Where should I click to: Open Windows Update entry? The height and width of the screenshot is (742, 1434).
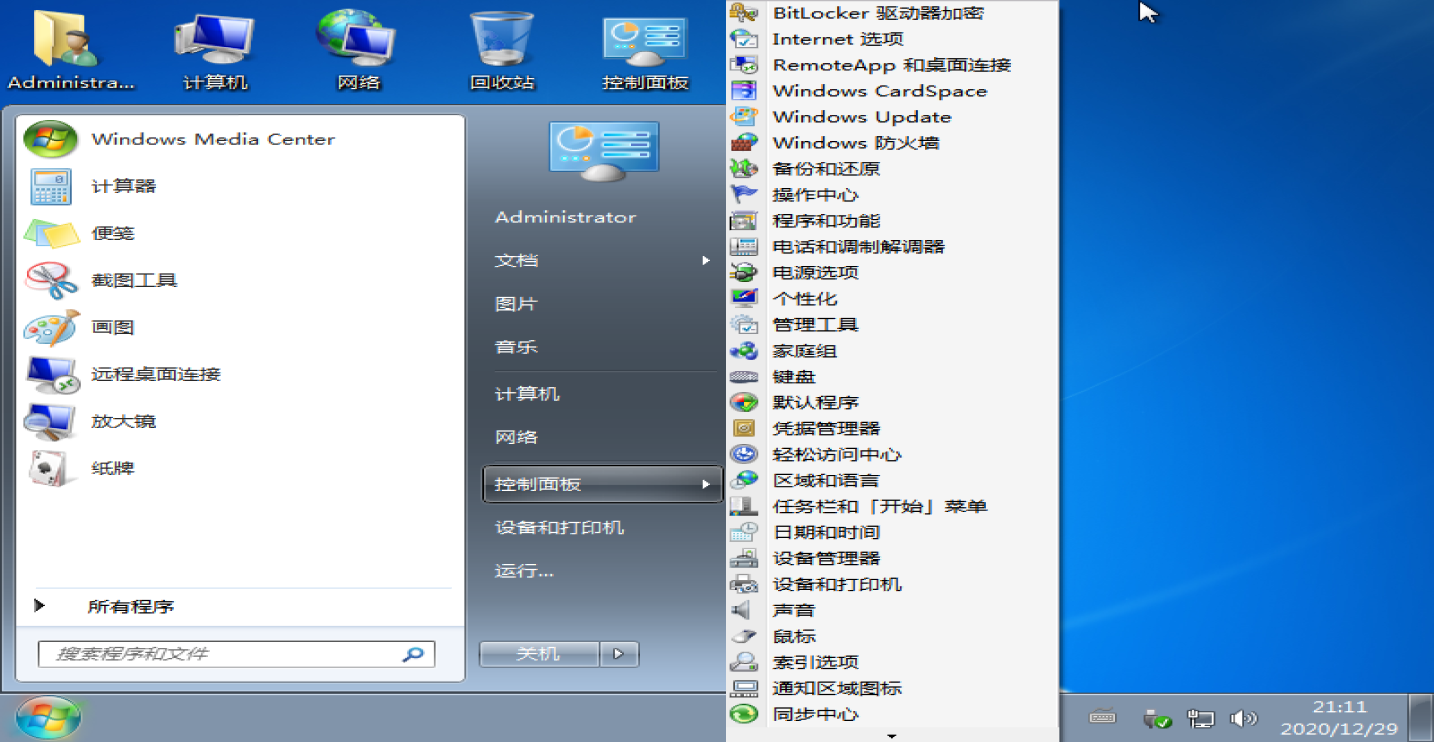coord(892,117)
